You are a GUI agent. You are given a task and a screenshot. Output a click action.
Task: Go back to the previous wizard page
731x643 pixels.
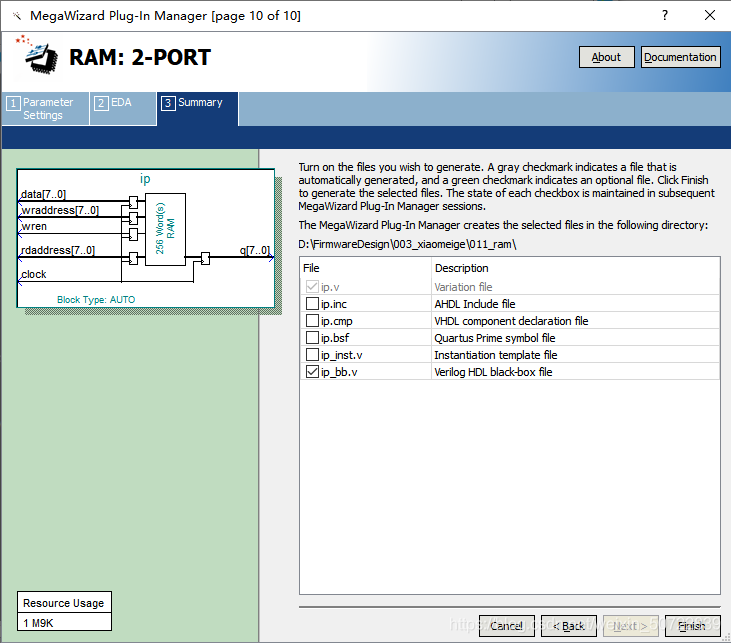click(569, 626)
